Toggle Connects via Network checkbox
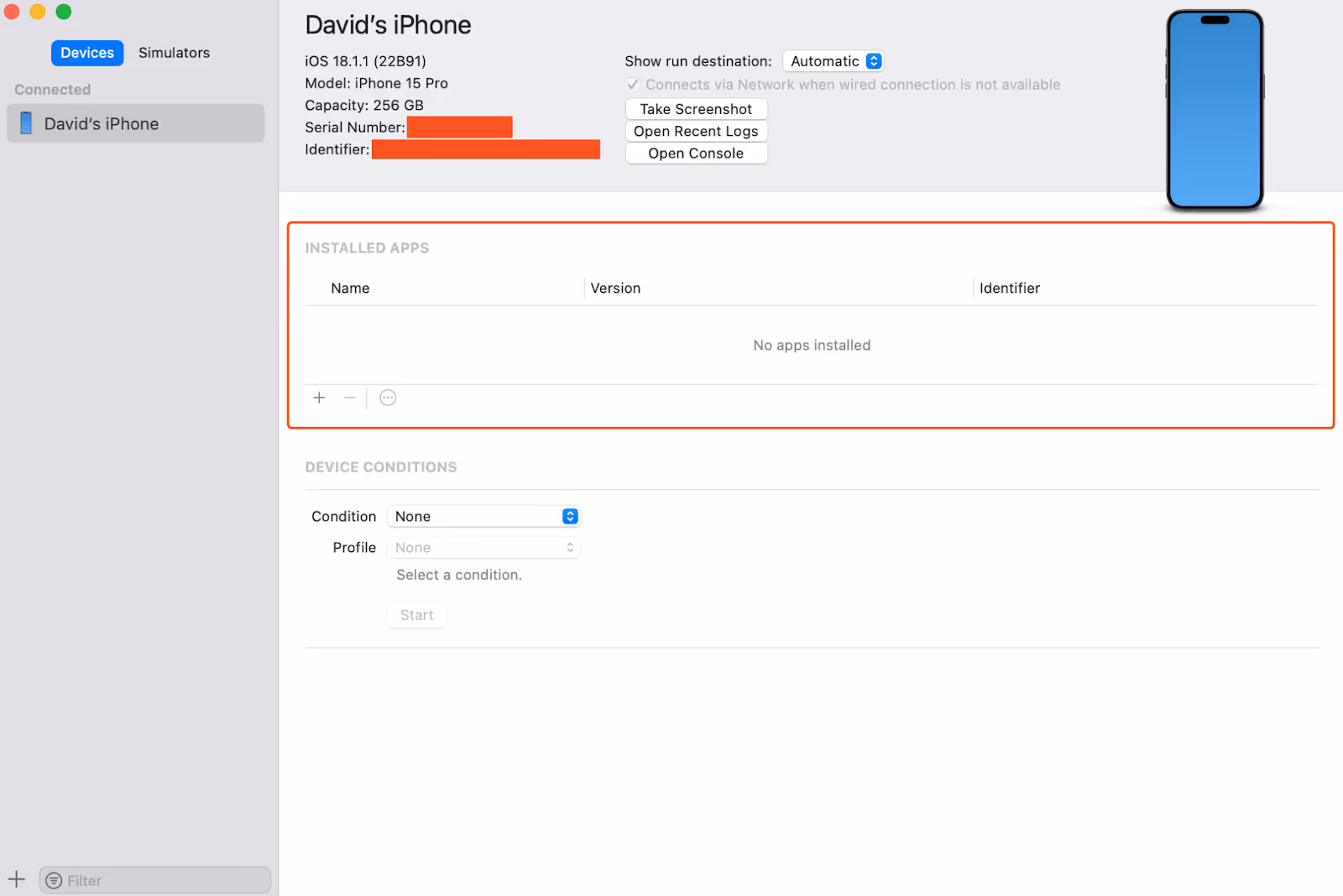Viewport: 1343px width, 896px height. coord(633,84)
